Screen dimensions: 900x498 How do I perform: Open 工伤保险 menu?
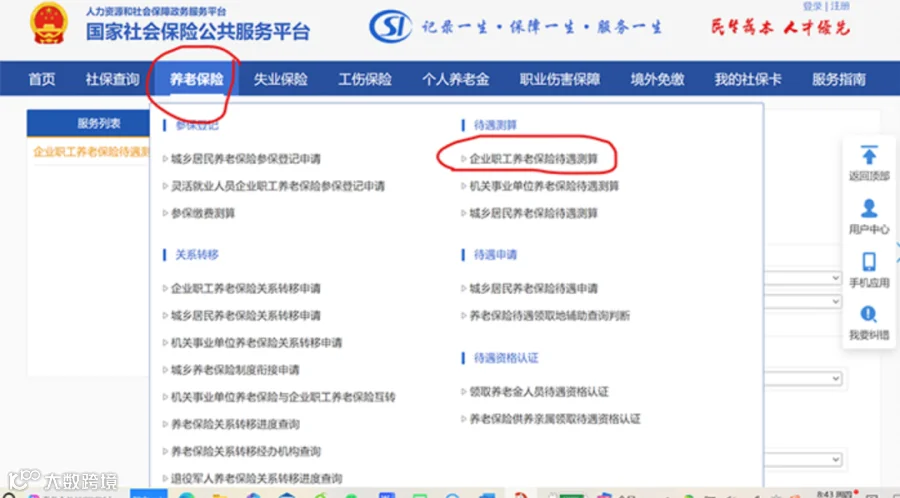click(364, 79)
